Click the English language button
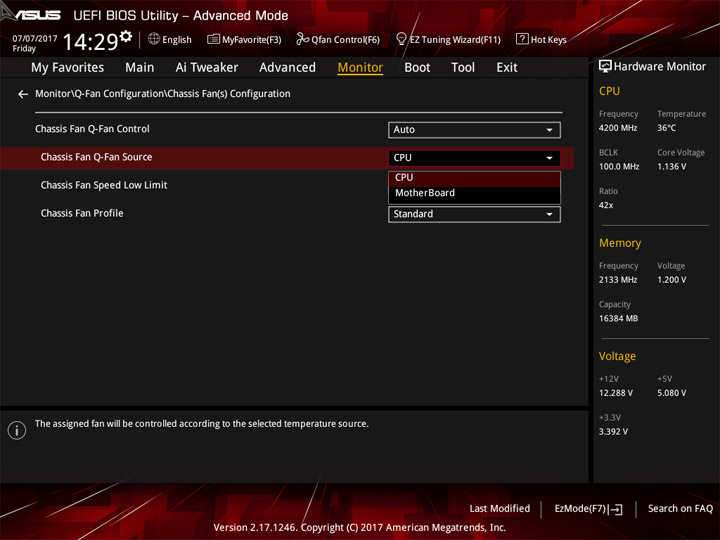720x540 pixels. pos(170,39)
